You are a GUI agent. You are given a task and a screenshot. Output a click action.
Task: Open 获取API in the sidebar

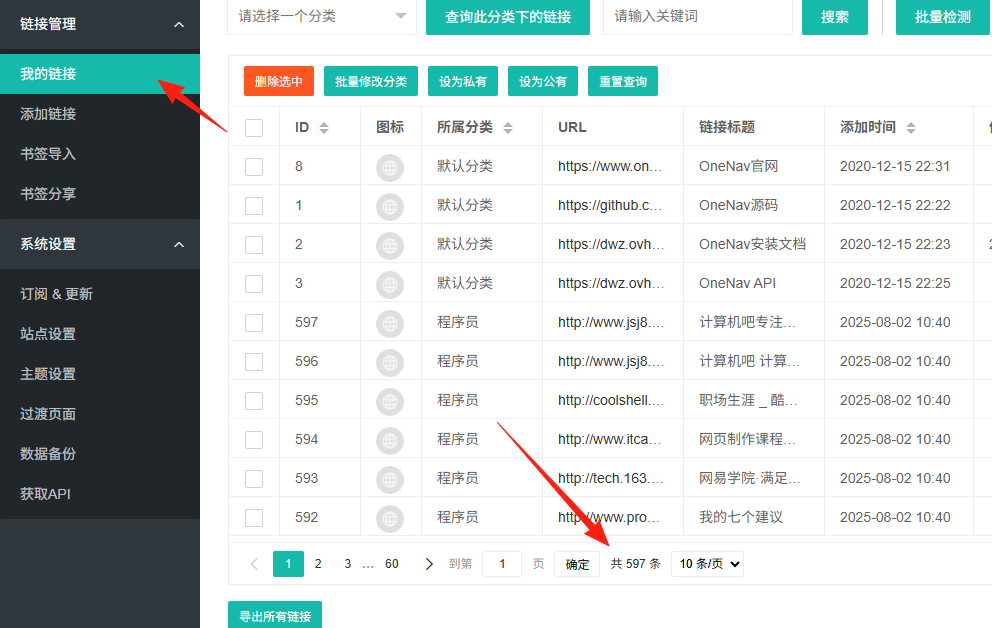pos(99,494)
